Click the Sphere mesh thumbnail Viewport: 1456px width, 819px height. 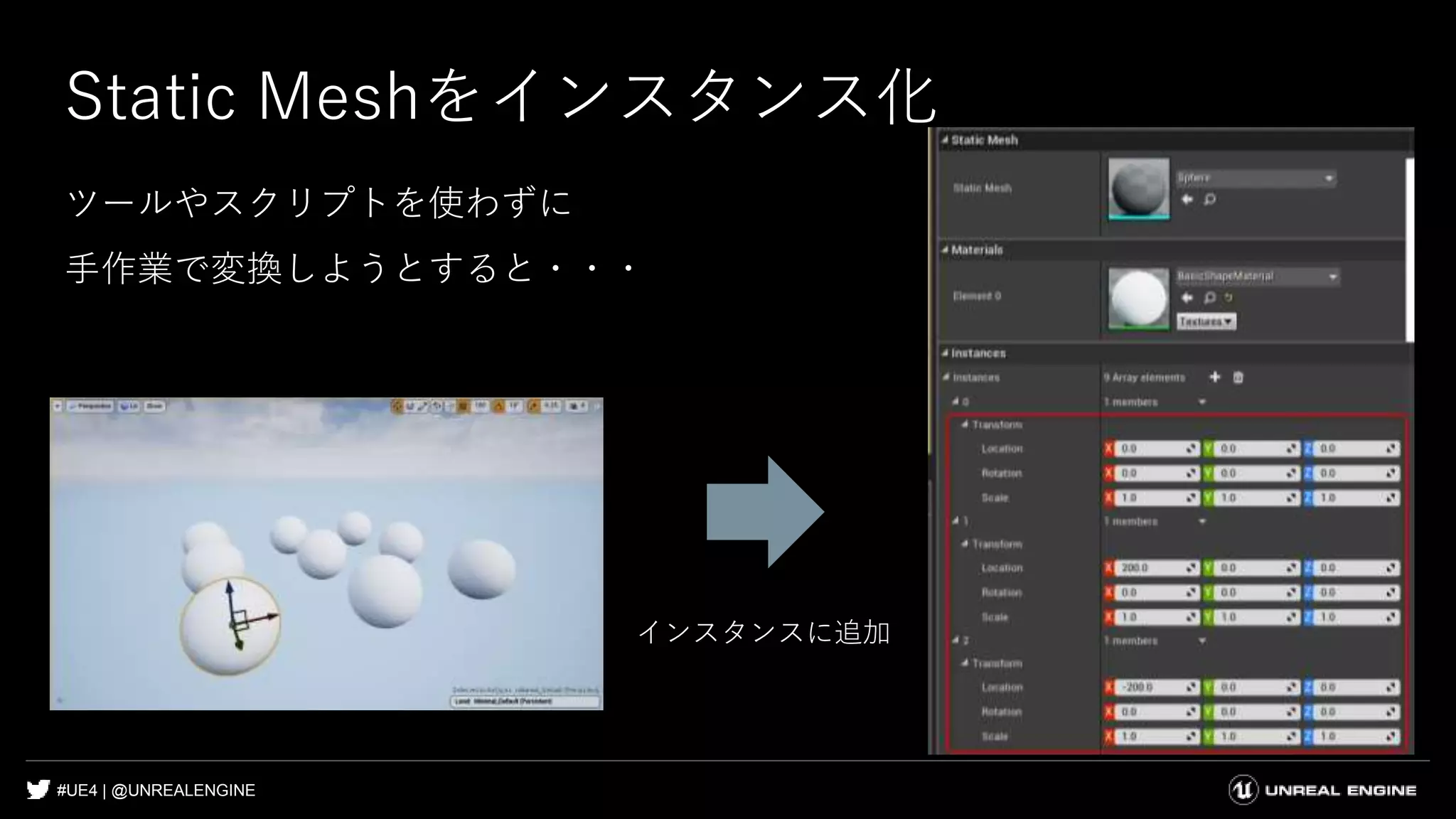click(1139, 188)
